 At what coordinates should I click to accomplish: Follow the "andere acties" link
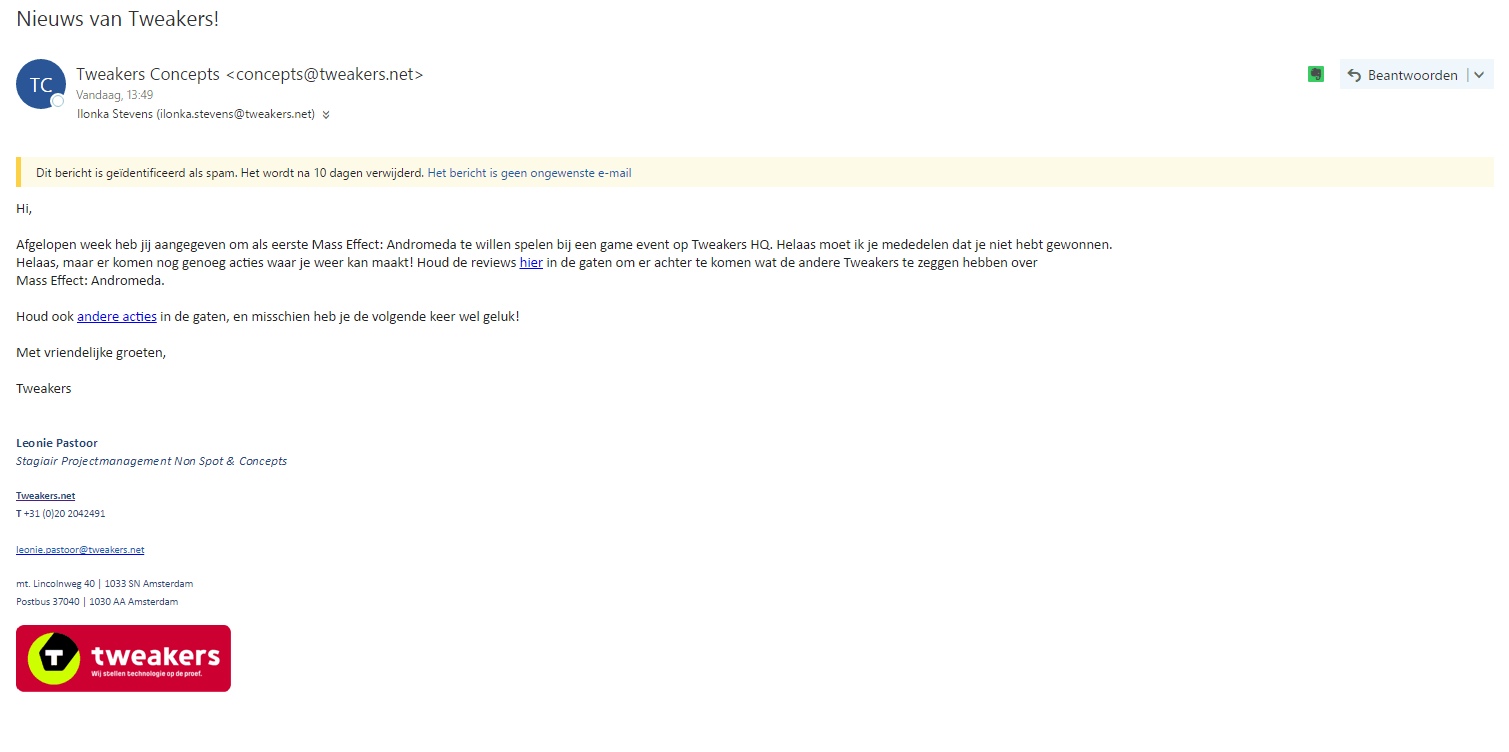[x=117, y=317]
